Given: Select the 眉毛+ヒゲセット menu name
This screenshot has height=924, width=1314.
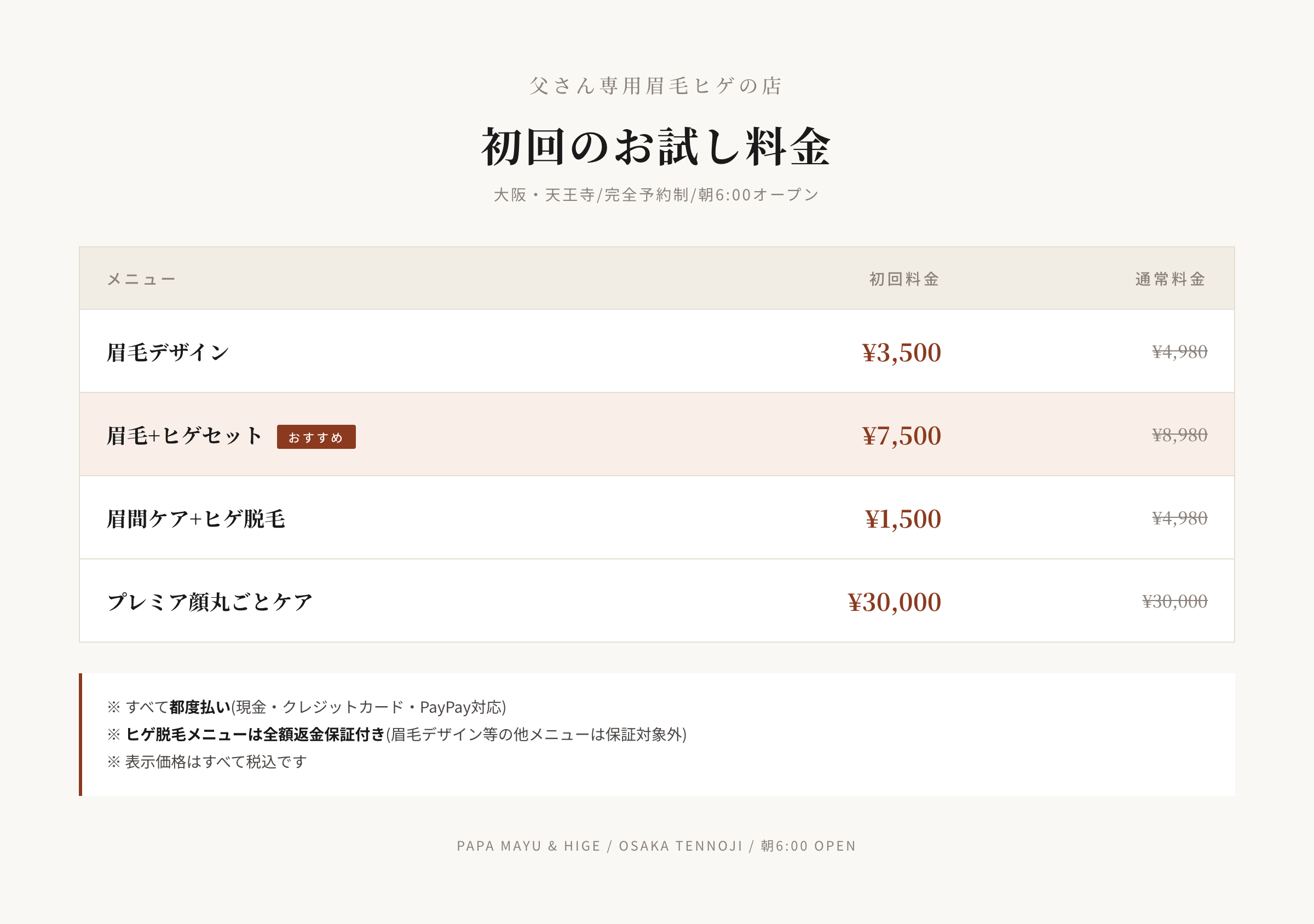Looking at the screenshot, I should (185, 436).
